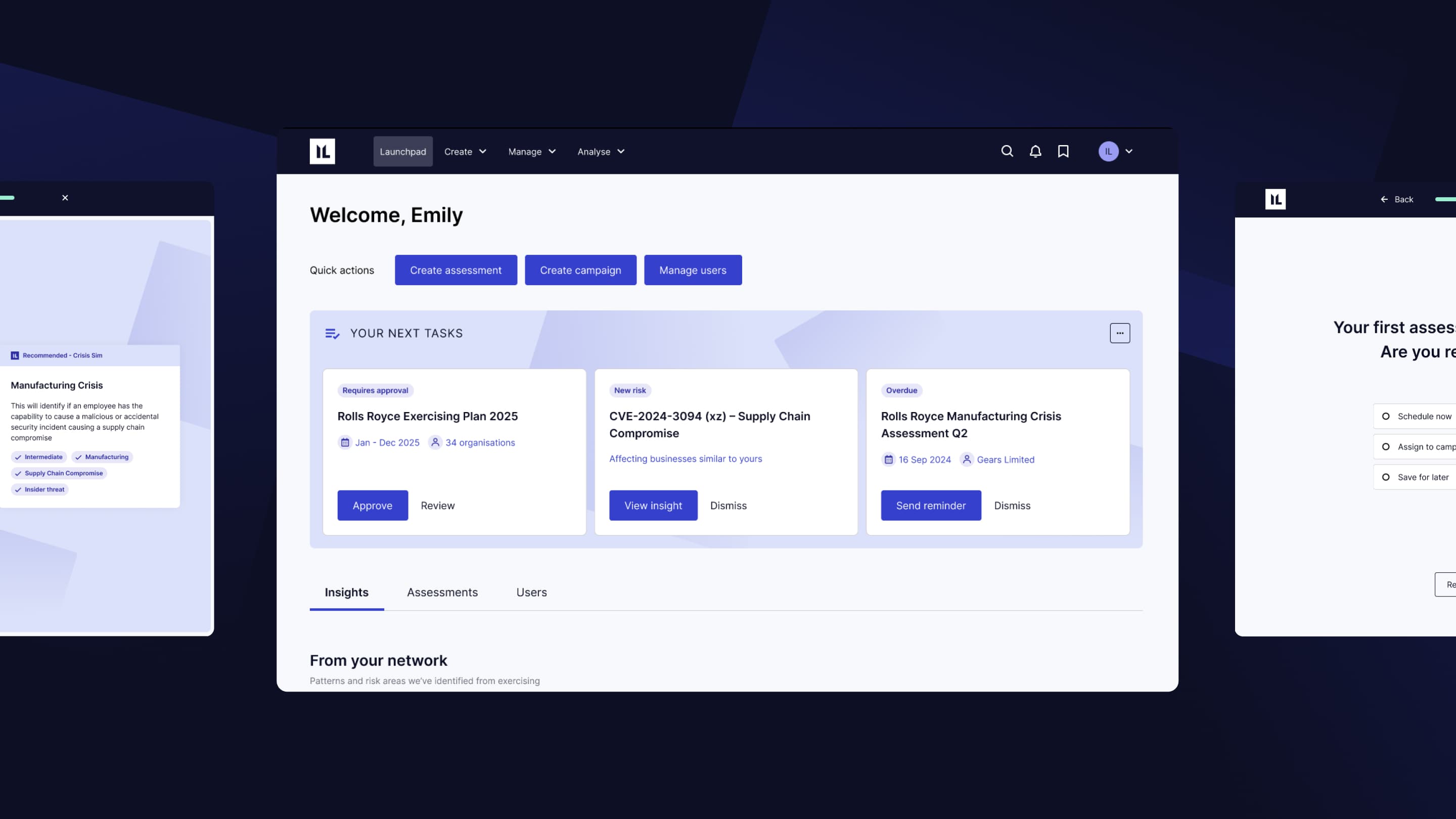Image resolution: width=1456 pixels, height=819 pixels.
Task: Click the bookmark icon in navbar
Action: (1063, 151)
